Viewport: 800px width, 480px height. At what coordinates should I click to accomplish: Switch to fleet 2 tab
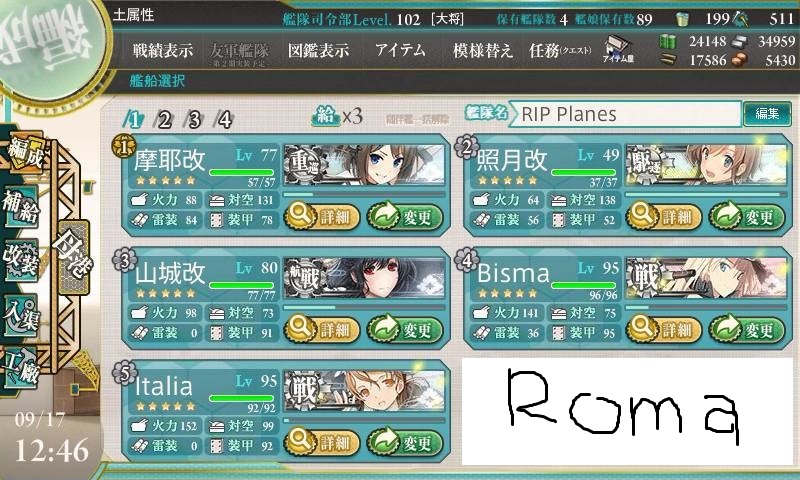pos(164,120)
